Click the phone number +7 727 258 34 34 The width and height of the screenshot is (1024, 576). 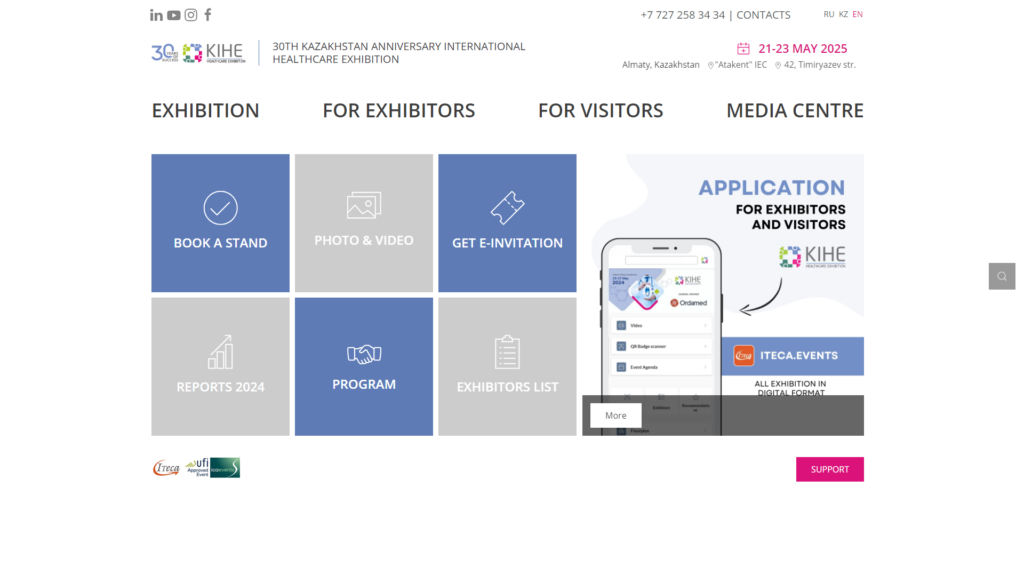(x=682, y=15)
